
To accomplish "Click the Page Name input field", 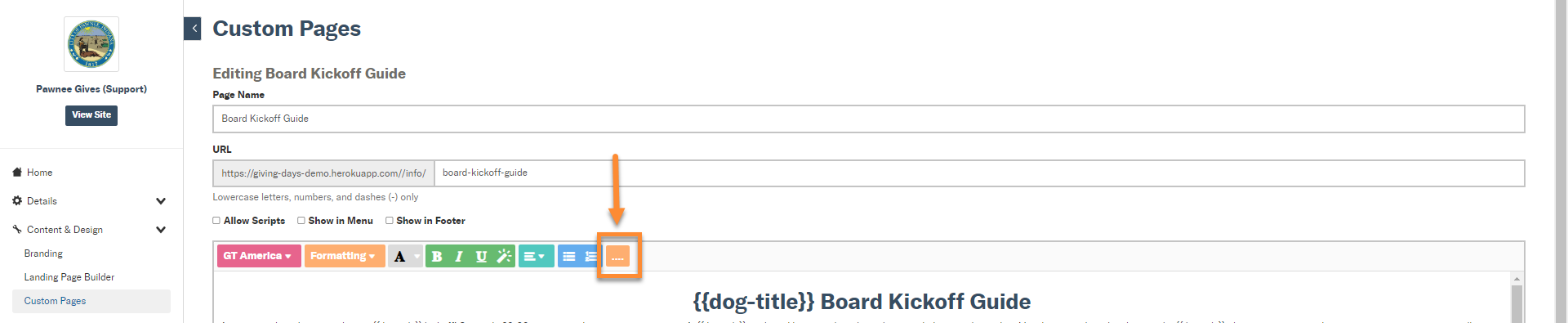I will point(868,119).
